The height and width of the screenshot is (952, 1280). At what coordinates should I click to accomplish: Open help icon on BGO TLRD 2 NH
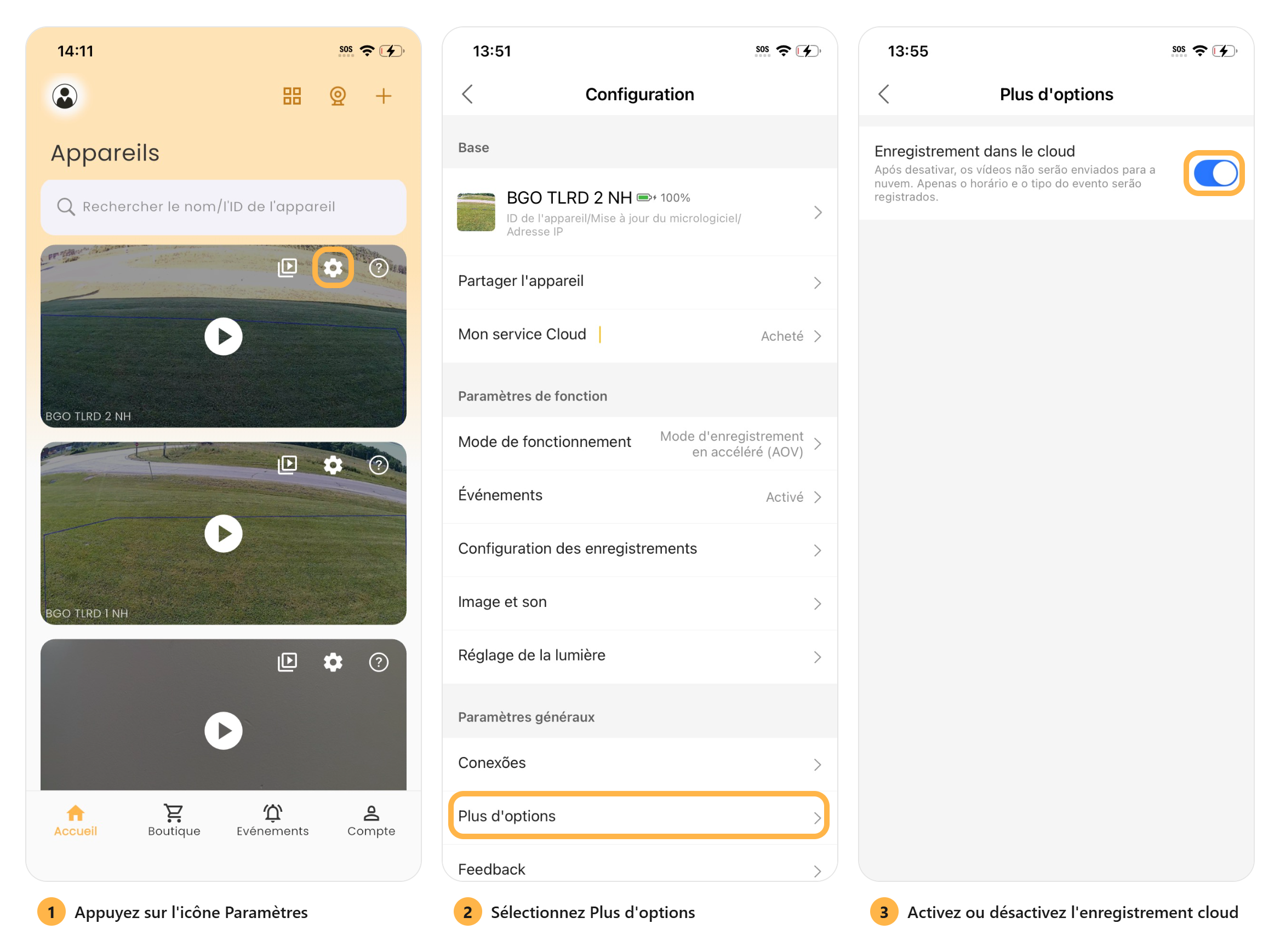click(379, 267)
